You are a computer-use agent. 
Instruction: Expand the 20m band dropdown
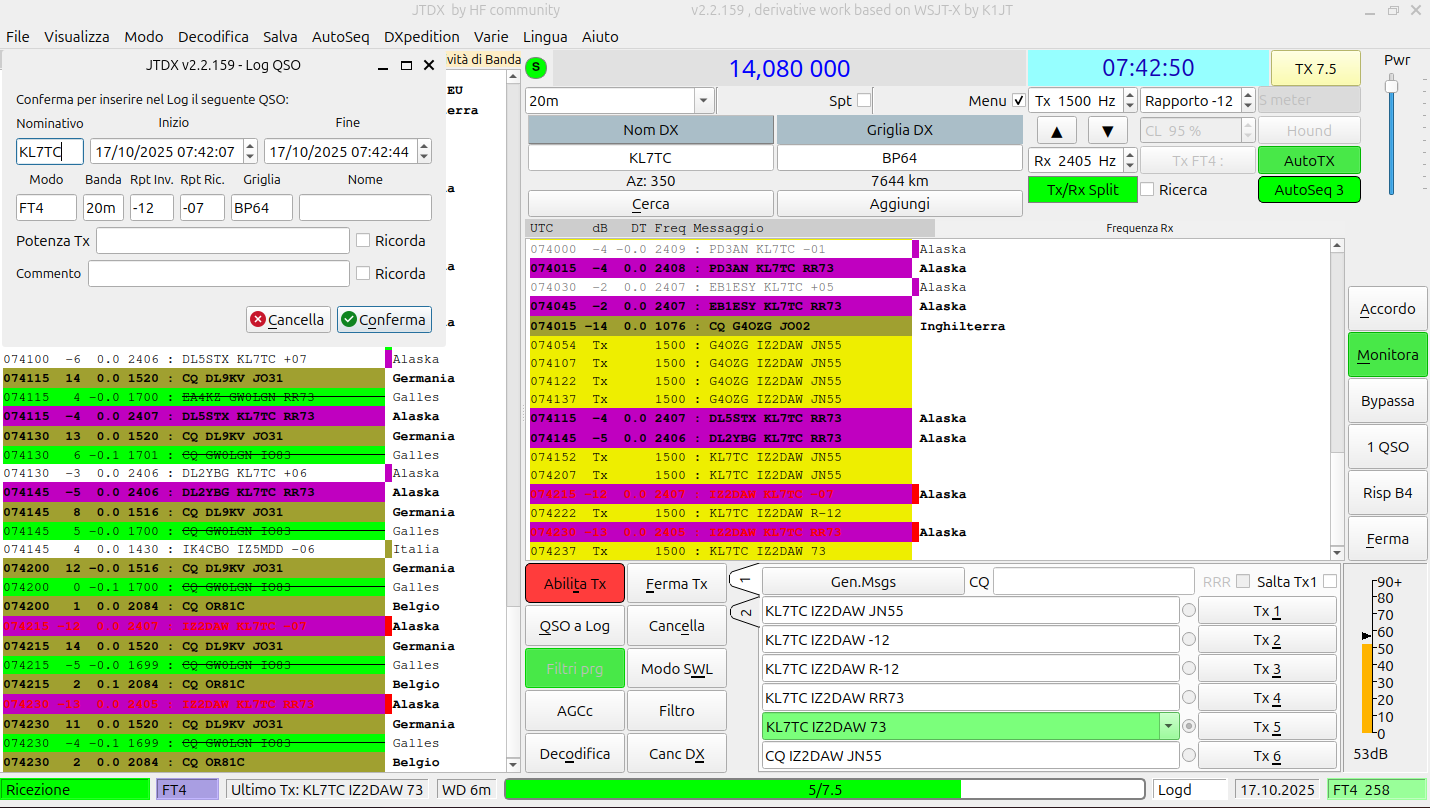[704, 101]
